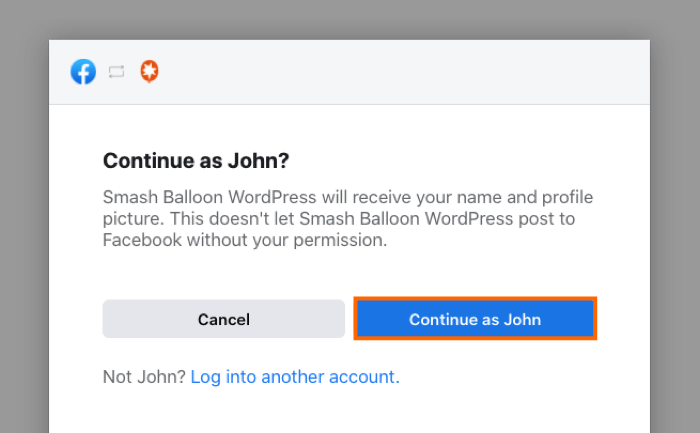Screen dimensions: 700x433
Task: Click the gray exchange arrows icon
Action: tap(116, 72)
